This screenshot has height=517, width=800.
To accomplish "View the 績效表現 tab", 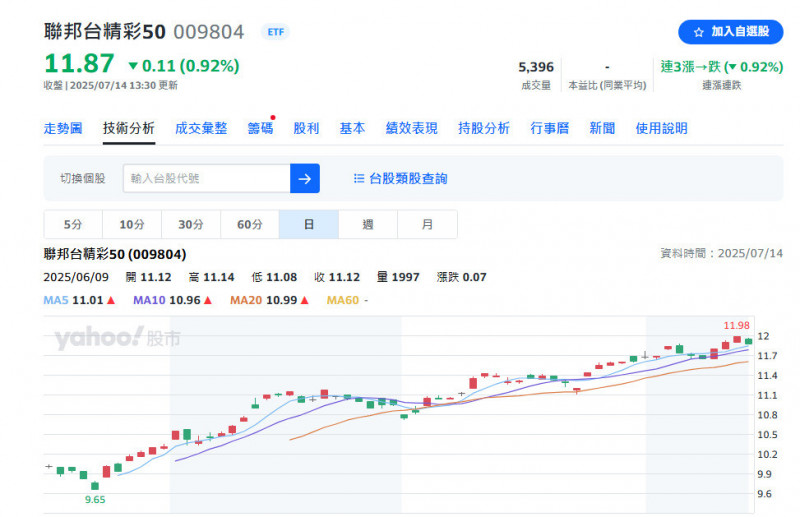I will pos(411,128).
